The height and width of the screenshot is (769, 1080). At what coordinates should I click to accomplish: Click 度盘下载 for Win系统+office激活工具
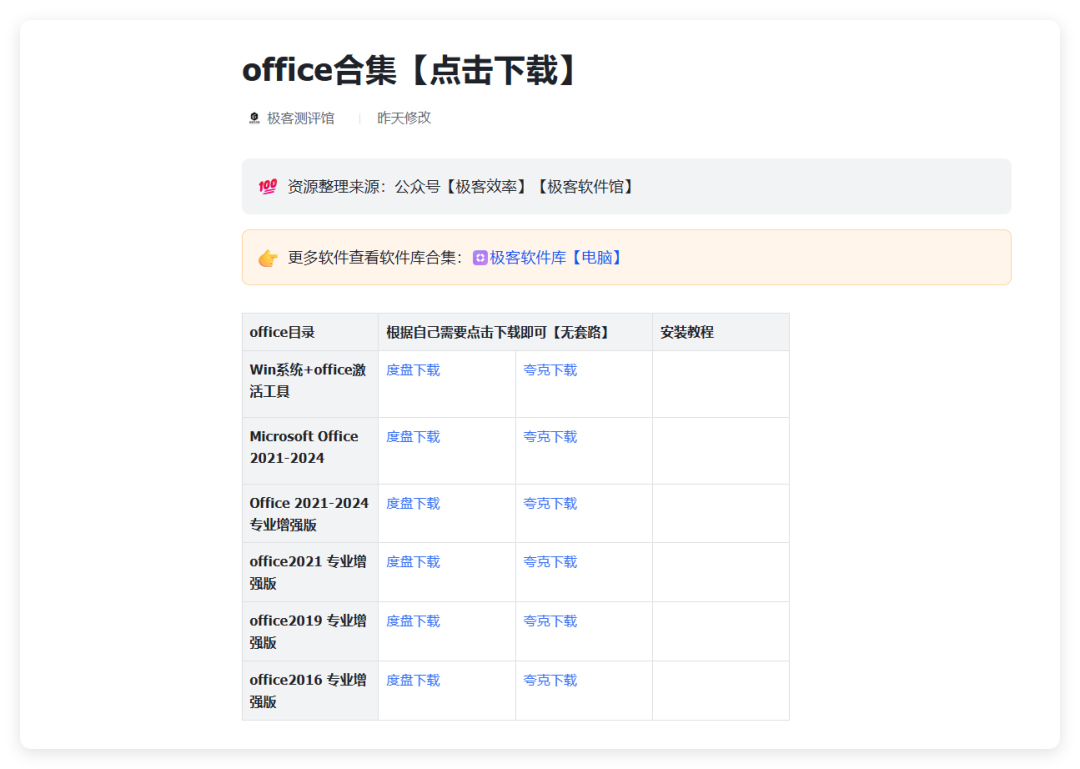point(413,370)
